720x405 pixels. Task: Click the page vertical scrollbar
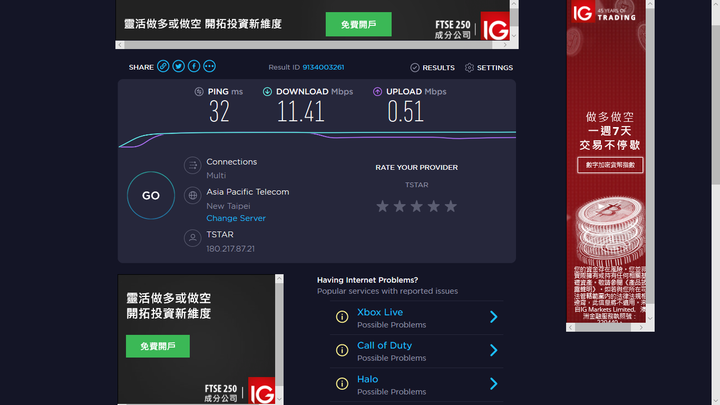pyautogui.click(x=715, y=105)
